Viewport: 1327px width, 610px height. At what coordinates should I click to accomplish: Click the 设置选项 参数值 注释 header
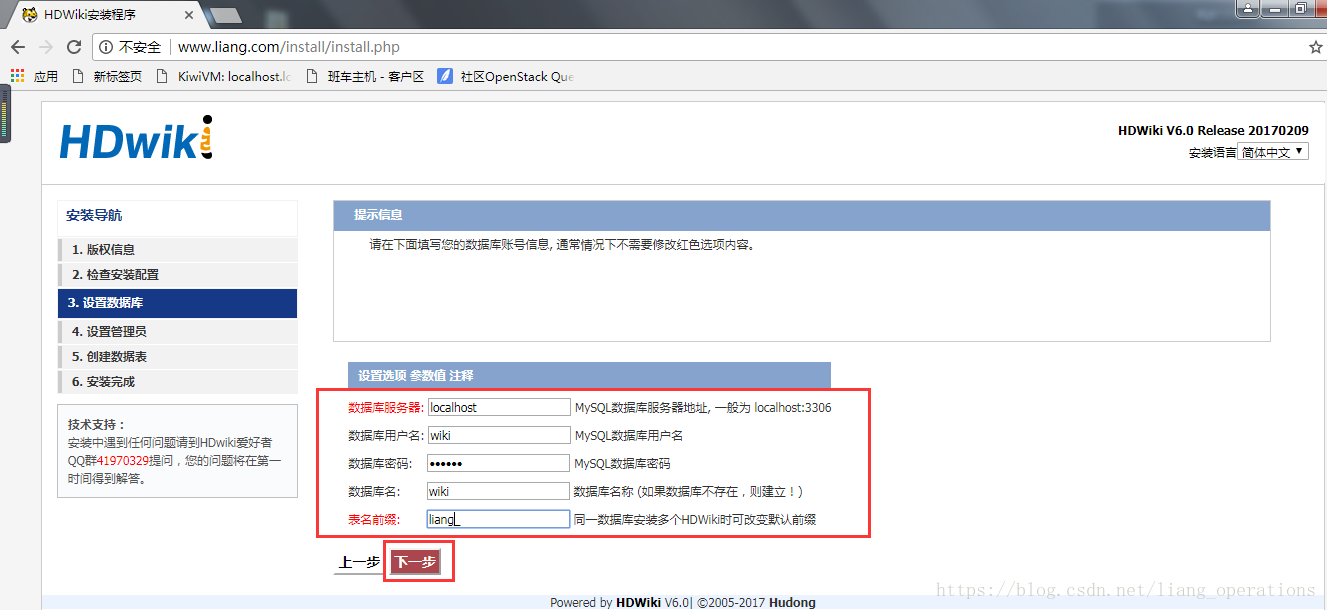point(589,376)
